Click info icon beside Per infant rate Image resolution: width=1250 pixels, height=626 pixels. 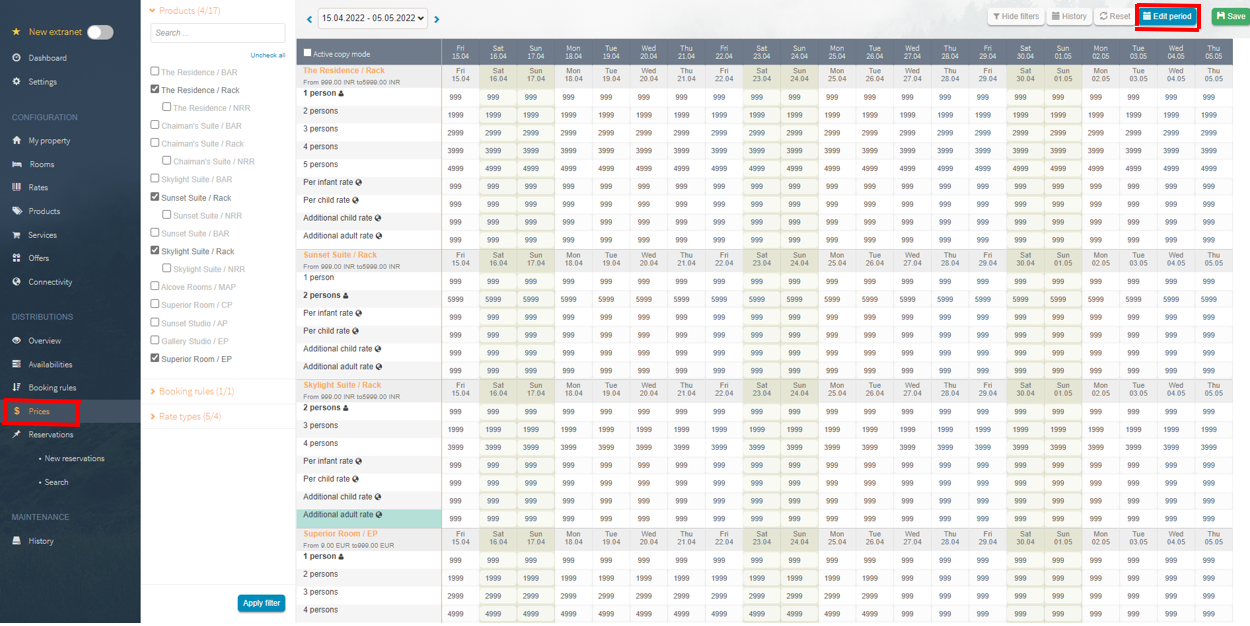tap(359, 183)
